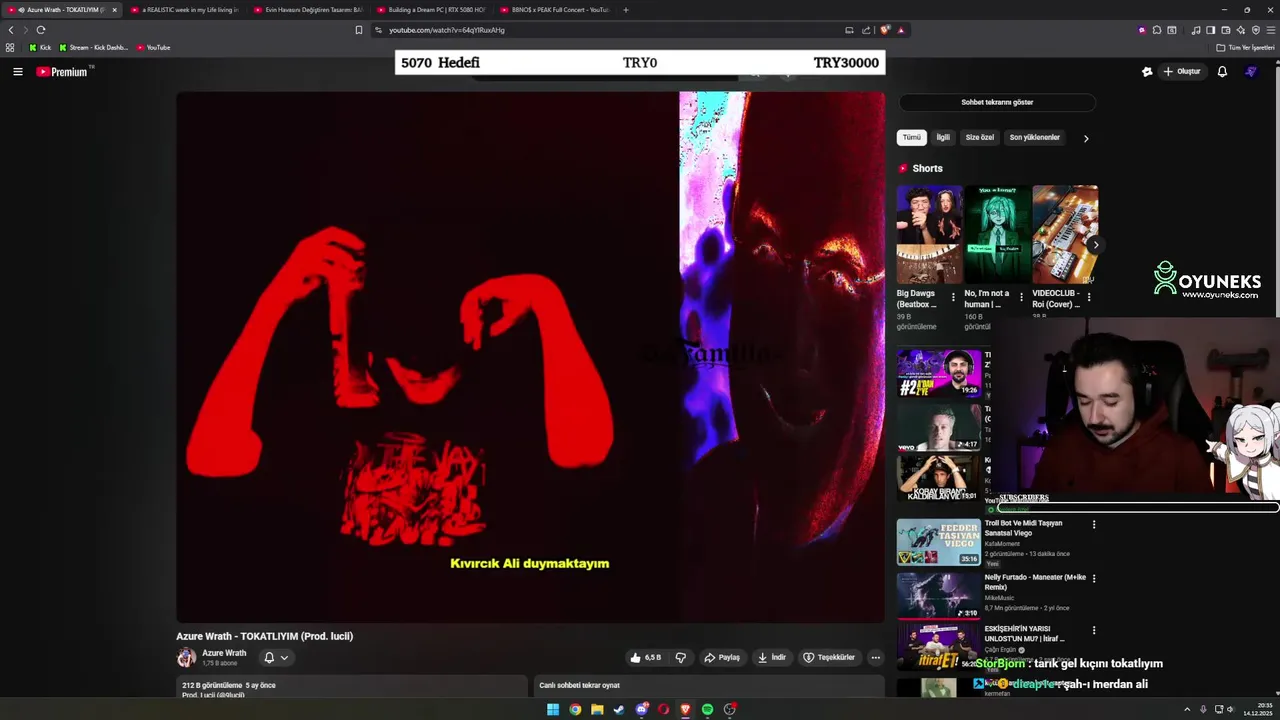The height and width of the screenshot is (720, 1280).
Task: Click the Brave Rewards triangle icon
Action: point(901,30)
